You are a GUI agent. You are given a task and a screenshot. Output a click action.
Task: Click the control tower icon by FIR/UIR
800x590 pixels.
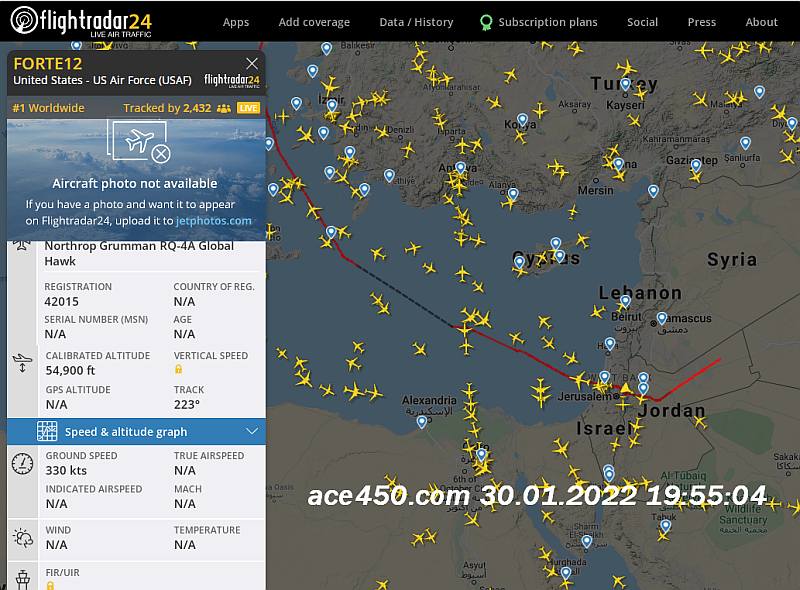pyautogui.click(x=22, y=579)
